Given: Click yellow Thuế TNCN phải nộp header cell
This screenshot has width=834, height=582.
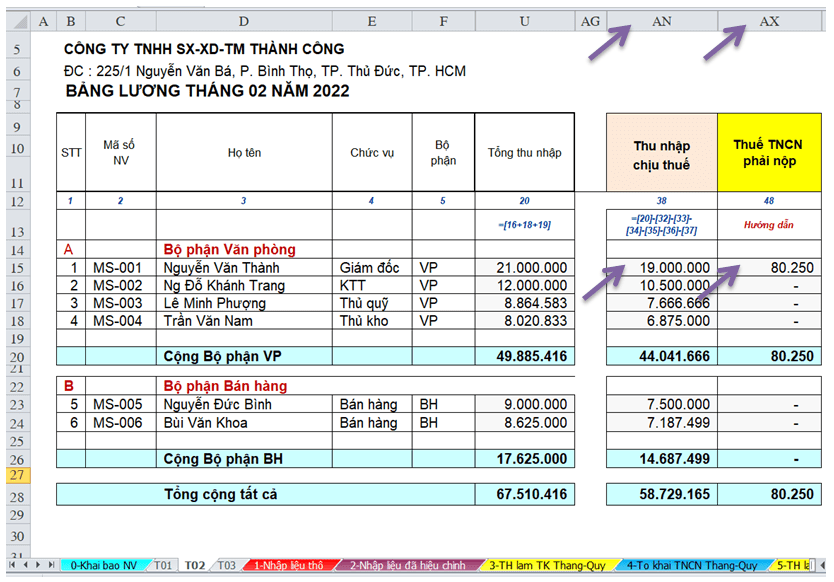Looking at the screenshot, I should coord(768,153).
